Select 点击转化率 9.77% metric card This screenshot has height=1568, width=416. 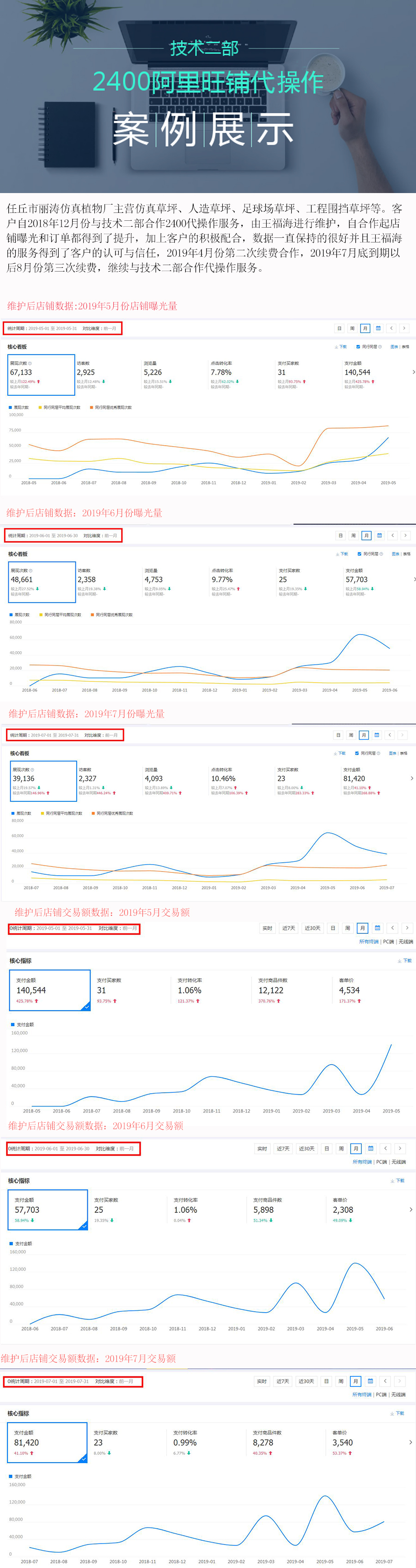point(243,581)
